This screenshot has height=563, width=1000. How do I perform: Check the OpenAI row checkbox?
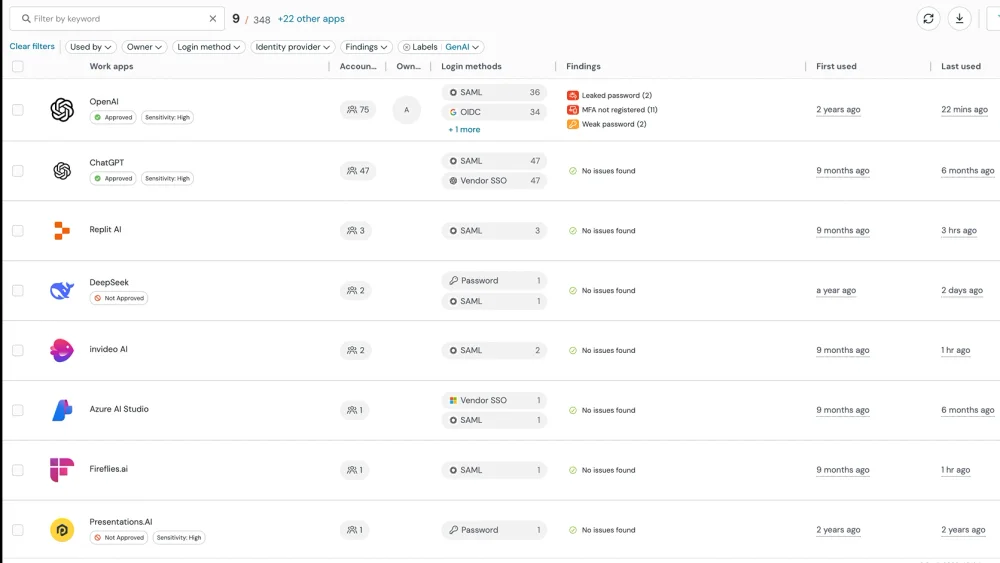coord(18,110)
